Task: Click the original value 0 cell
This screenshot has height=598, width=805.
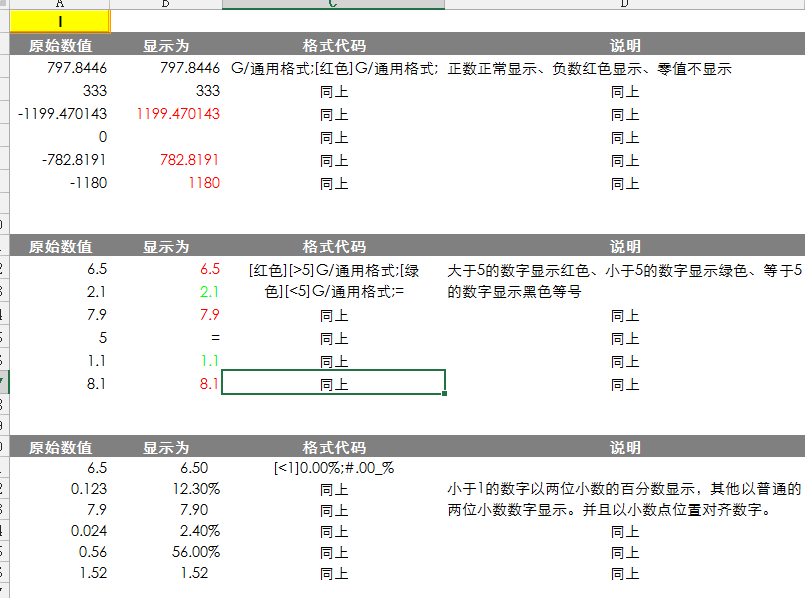Action: click(x=103, y=137)
